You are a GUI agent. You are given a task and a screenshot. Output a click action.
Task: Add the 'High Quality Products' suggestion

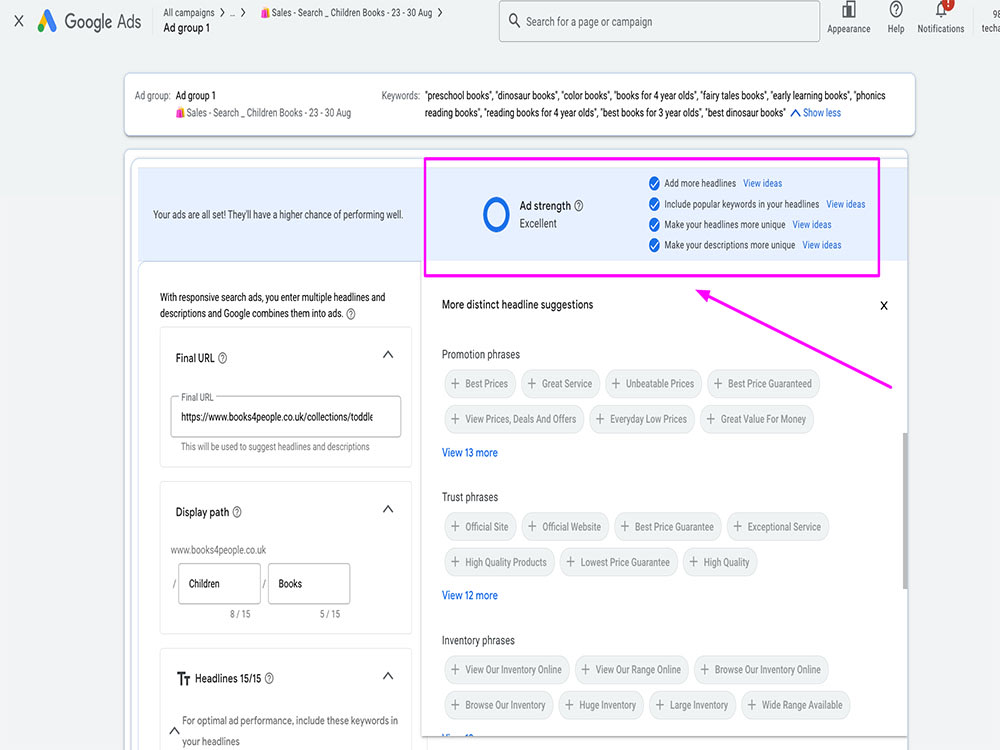point(499,562)
